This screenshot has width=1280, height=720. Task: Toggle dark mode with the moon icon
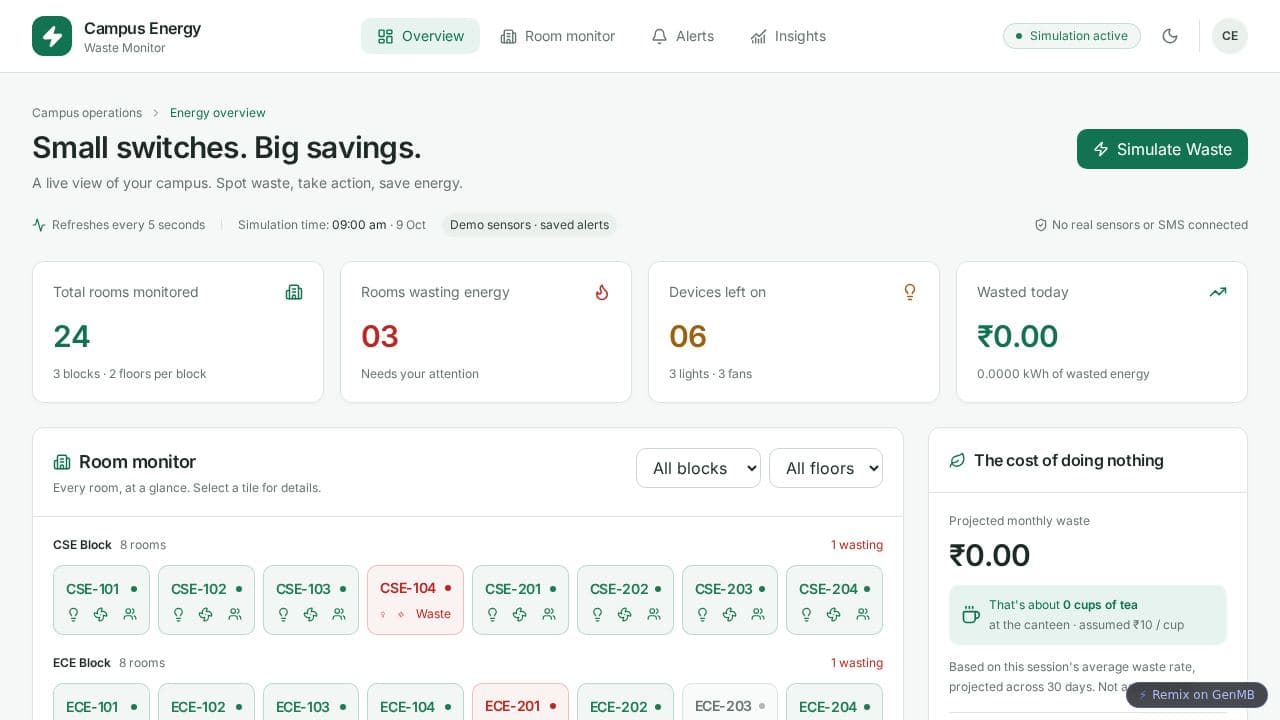1170,36
